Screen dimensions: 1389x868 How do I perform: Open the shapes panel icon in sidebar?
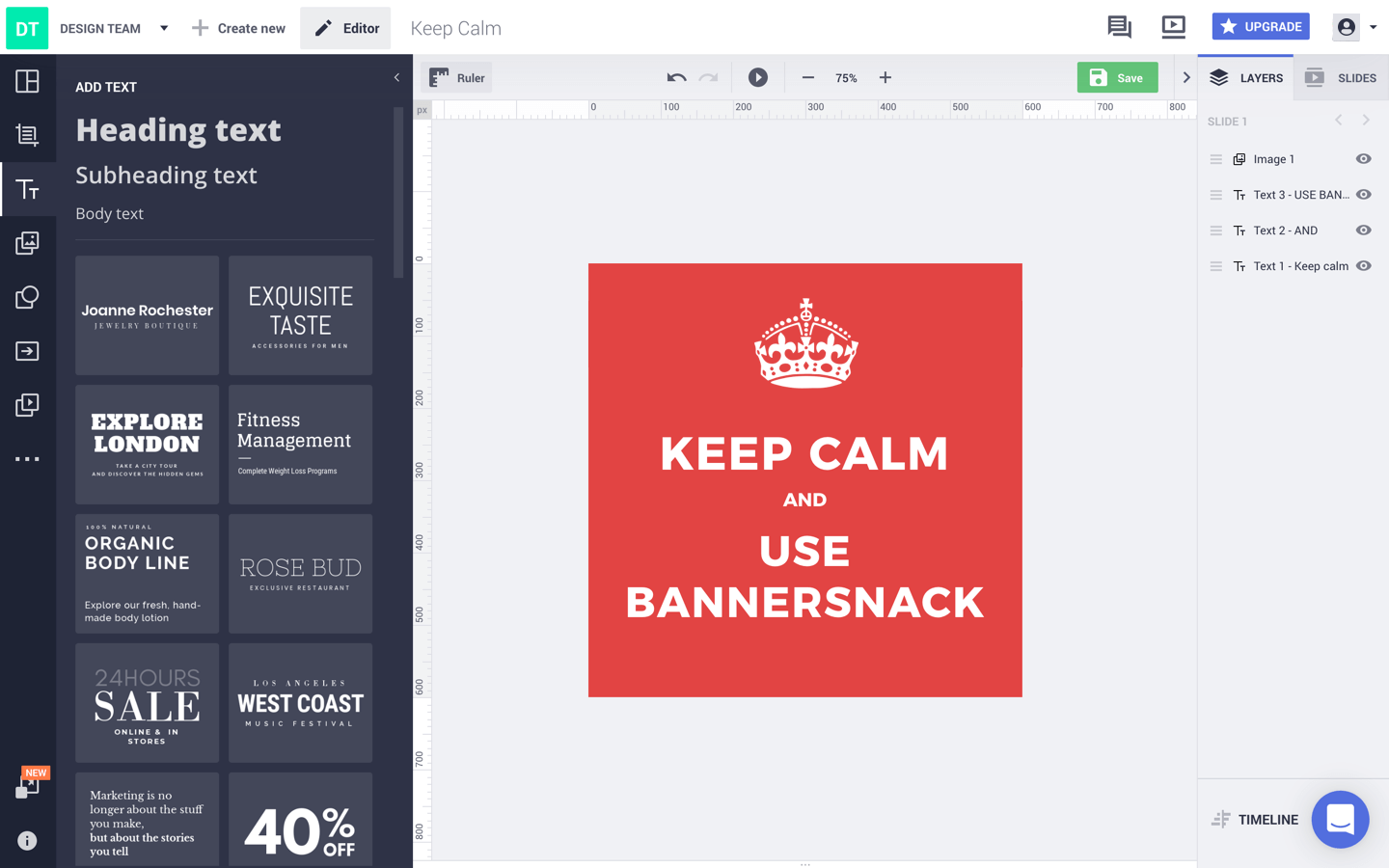(x=27, y=297)
